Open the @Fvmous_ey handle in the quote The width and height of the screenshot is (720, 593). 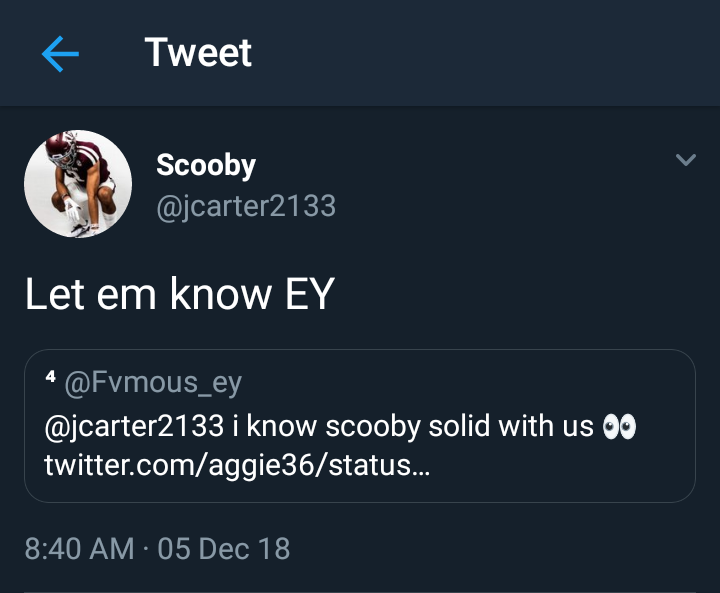point(153,381)
